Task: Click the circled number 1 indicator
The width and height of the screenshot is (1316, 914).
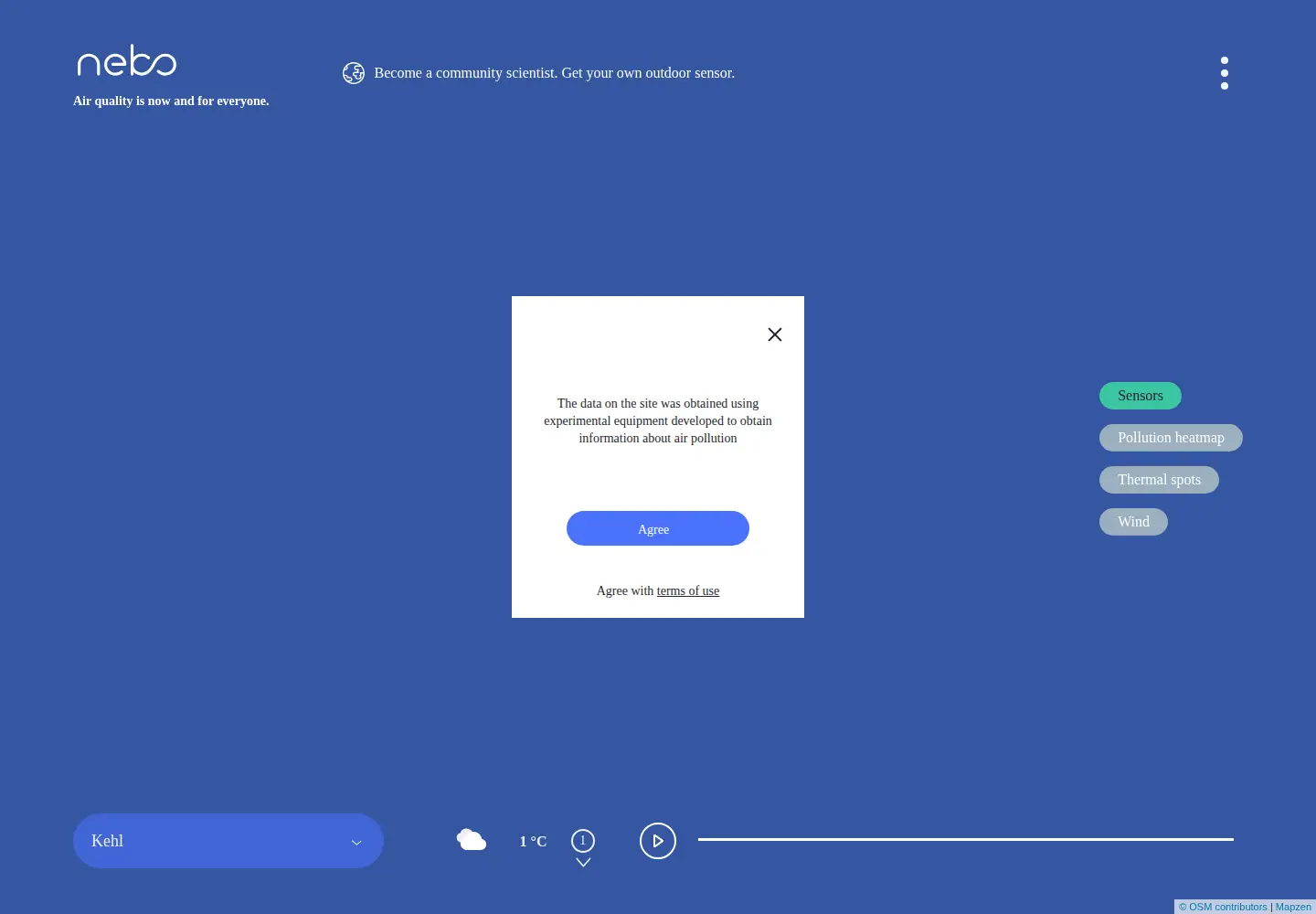Action: 583,840
